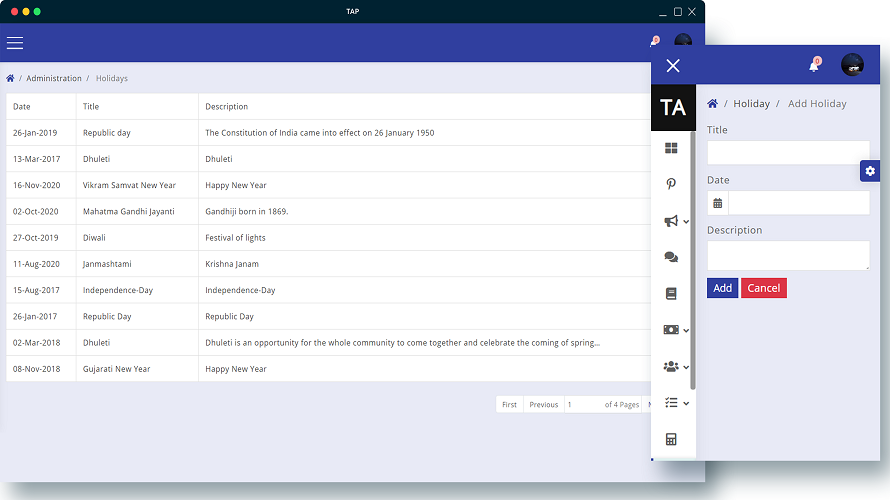Open the book icon in sidebar
890x500 pixels.
pyautogui.click(x=671, y=293)
